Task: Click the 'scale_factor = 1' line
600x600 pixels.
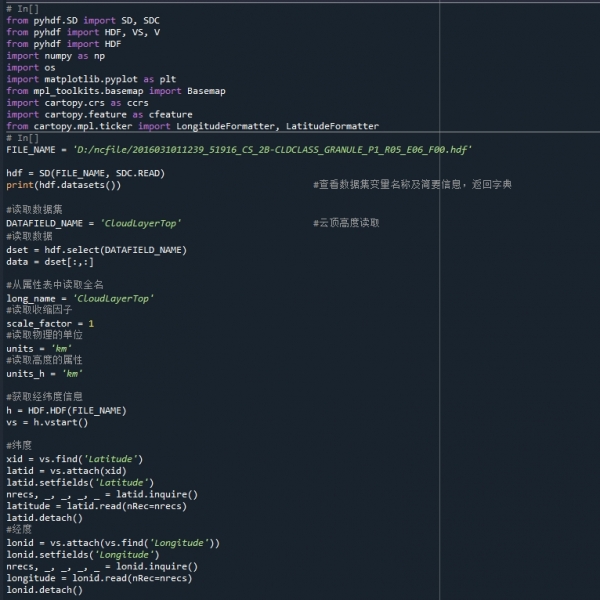Action: tap(50, 323)
